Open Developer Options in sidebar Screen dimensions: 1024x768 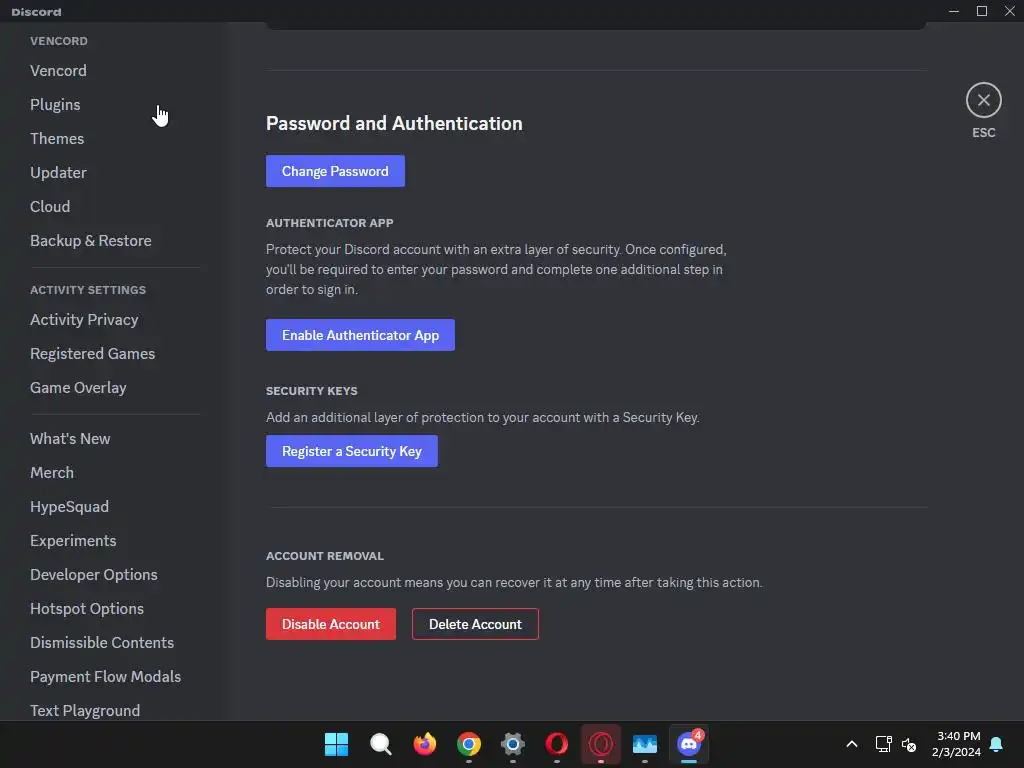click(x=94, y=574)
